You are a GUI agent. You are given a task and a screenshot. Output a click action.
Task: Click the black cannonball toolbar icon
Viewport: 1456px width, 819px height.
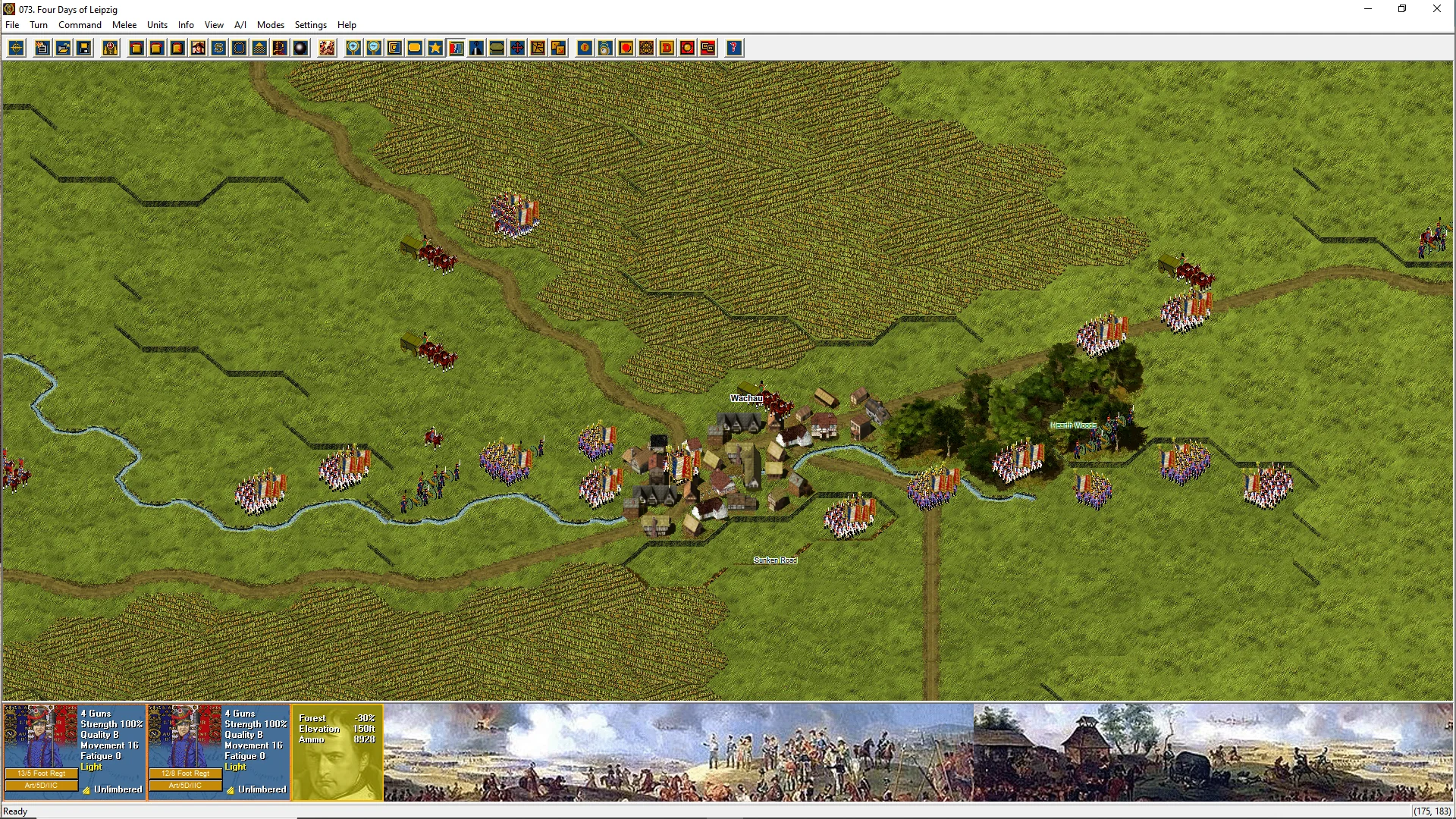pyautogui.click(x=300, y=48)
